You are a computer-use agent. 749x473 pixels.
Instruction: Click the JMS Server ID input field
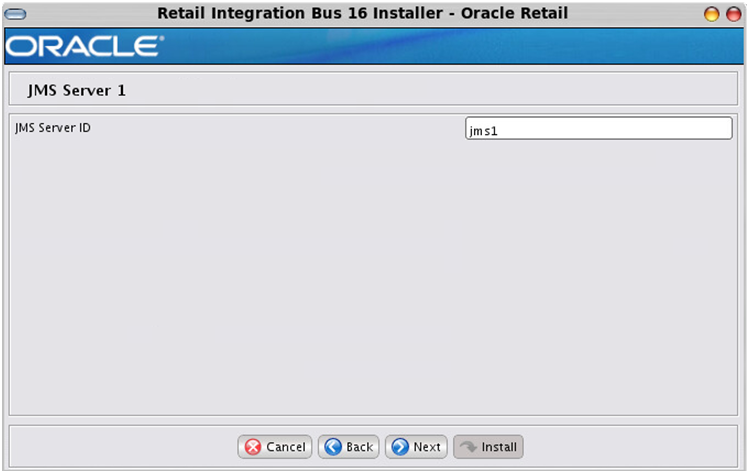coord(599,129)
